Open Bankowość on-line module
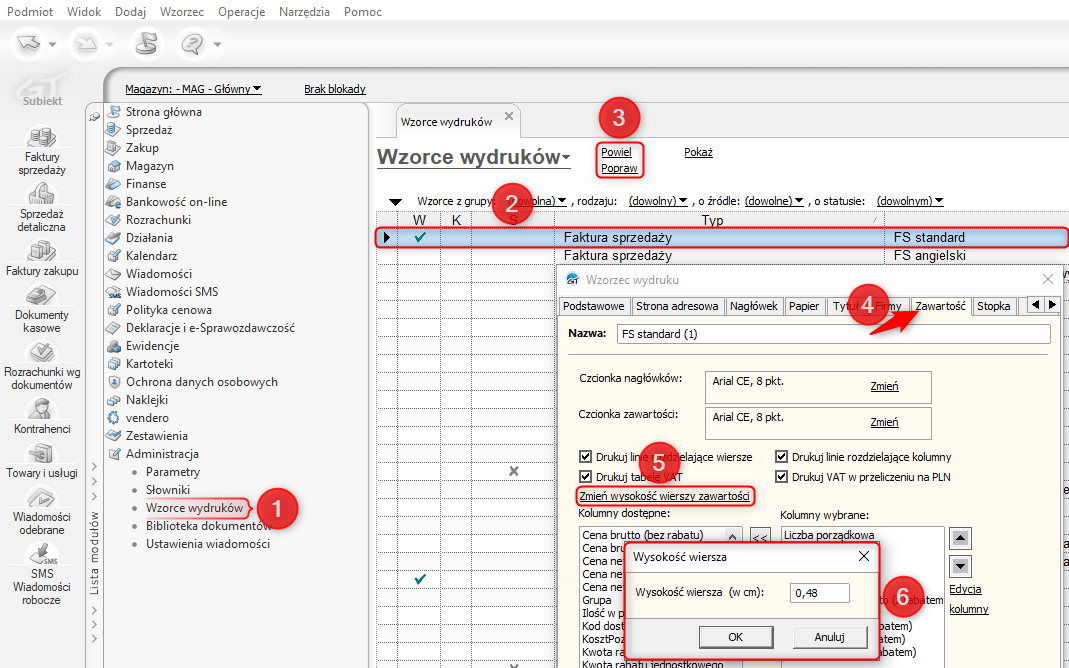 [177, 202]
